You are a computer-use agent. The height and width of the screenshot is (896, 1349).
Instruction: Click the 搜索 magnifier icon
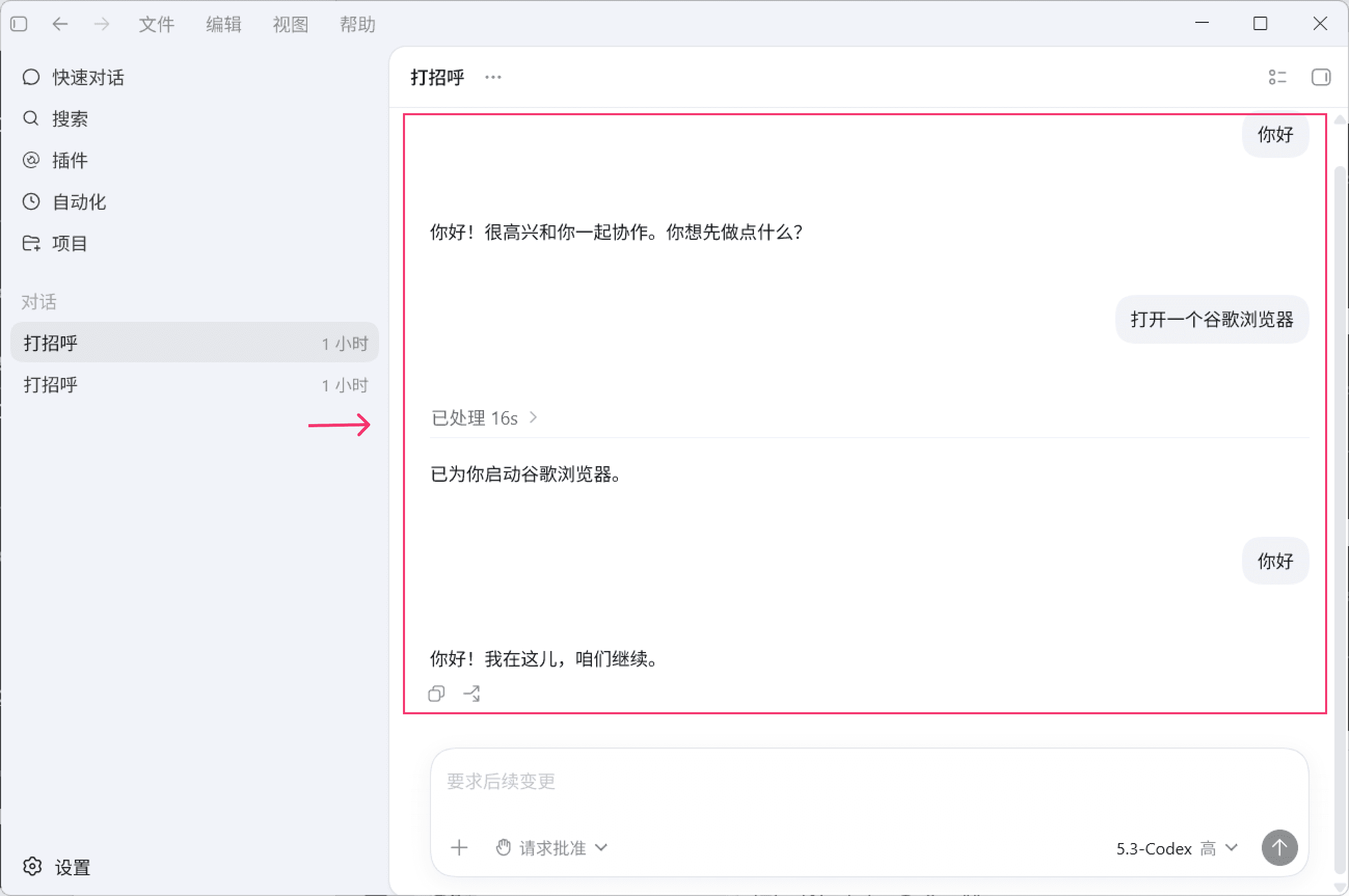point(31,119)
